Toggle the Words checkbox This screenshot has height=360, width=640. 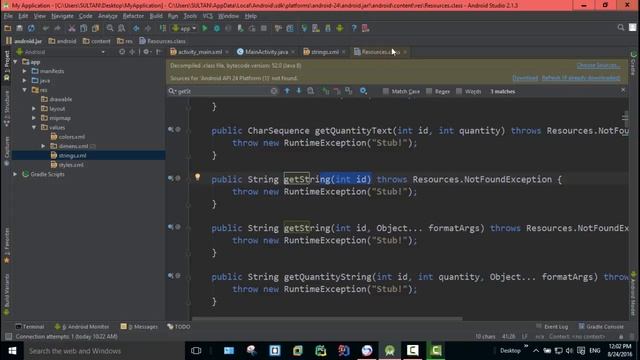tap(459, 91)
